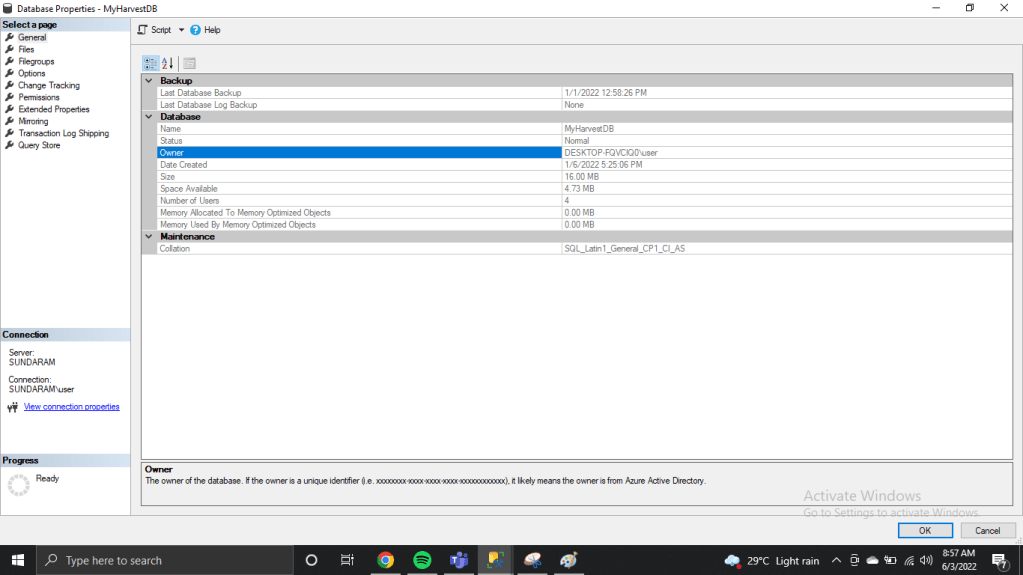Open the Permissions page

point(39,97)
